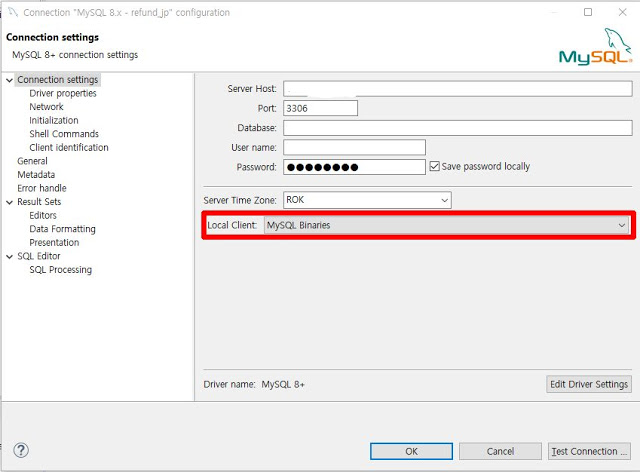Click the Driver name MySQL 8+ text
Viewport: 640px width, 472px height.
pyautogui.click(x=254, y=384)
